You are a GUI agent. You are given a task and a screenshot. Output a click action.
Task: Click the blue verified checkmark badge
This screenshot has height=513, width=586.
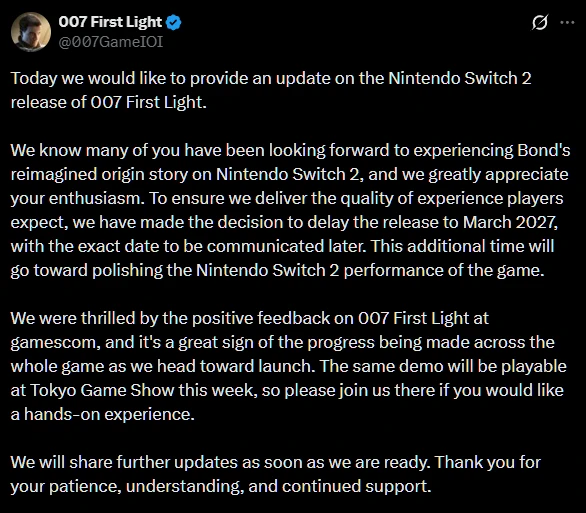coord(173,22)
